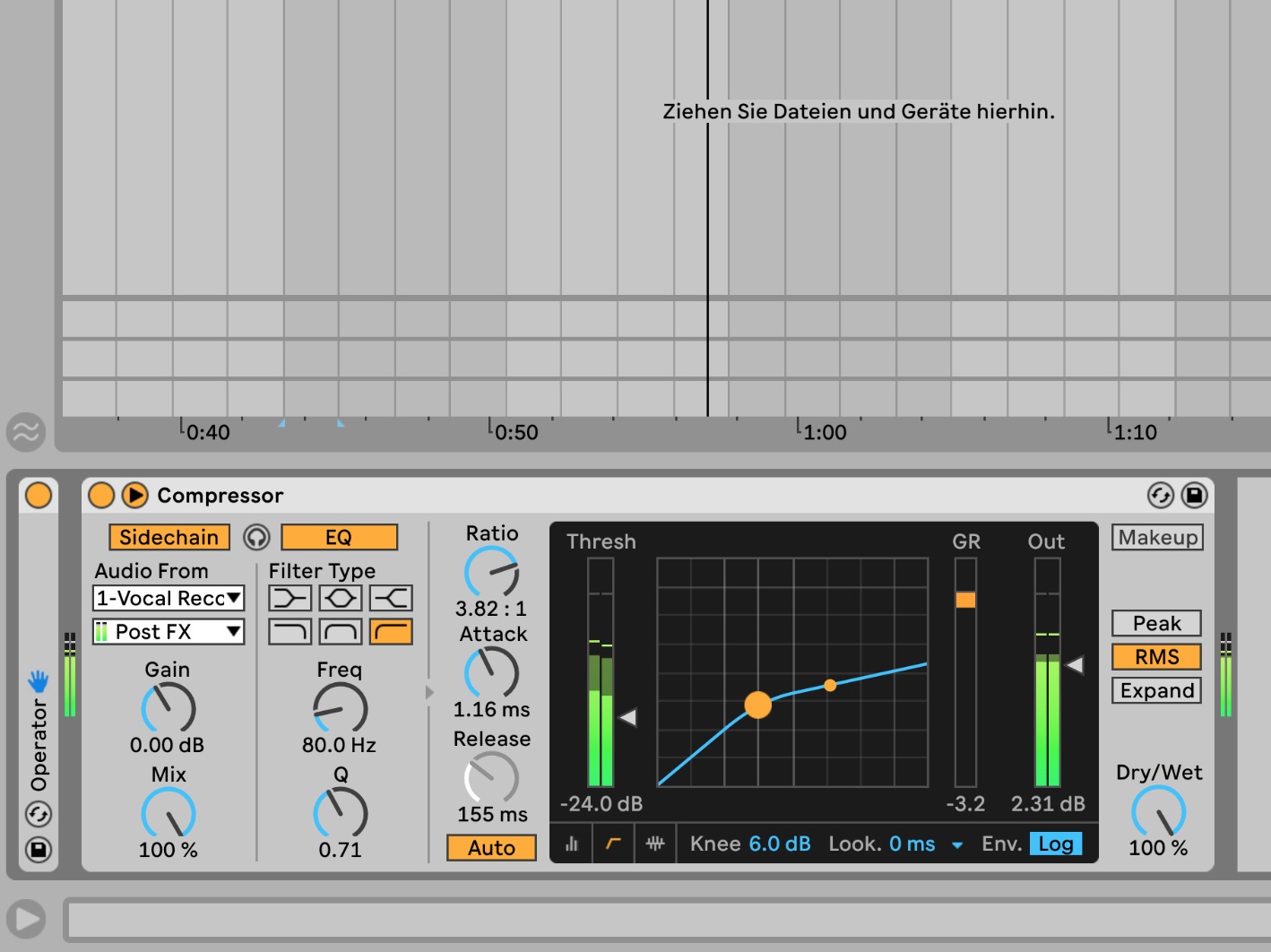The image size is (1271, 952).
Task: Open the Lookahead time dropdown arrow
Action: (957, 844)
